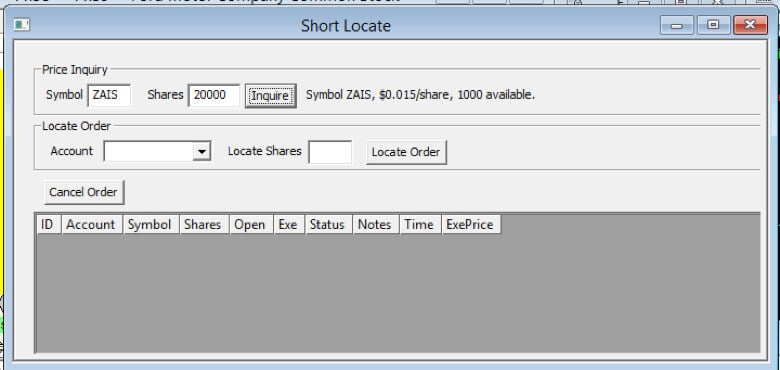Sort by the Exe column header
Viewport: 780px width, 370px height.
click(x=289, y=225)
